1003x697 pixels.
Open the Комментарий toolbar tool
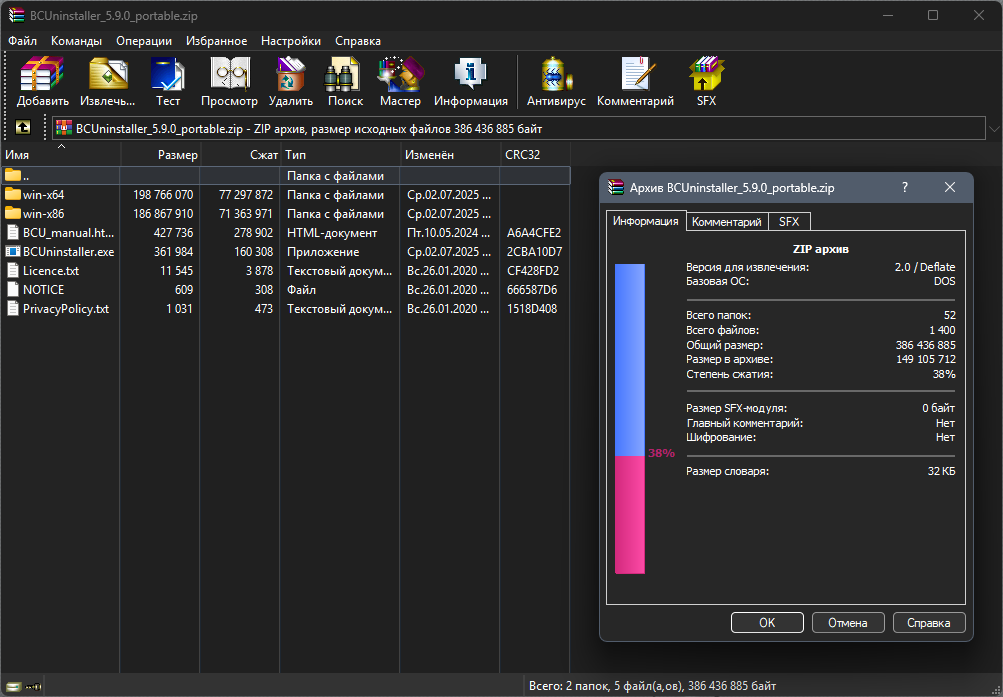[637, 74]
